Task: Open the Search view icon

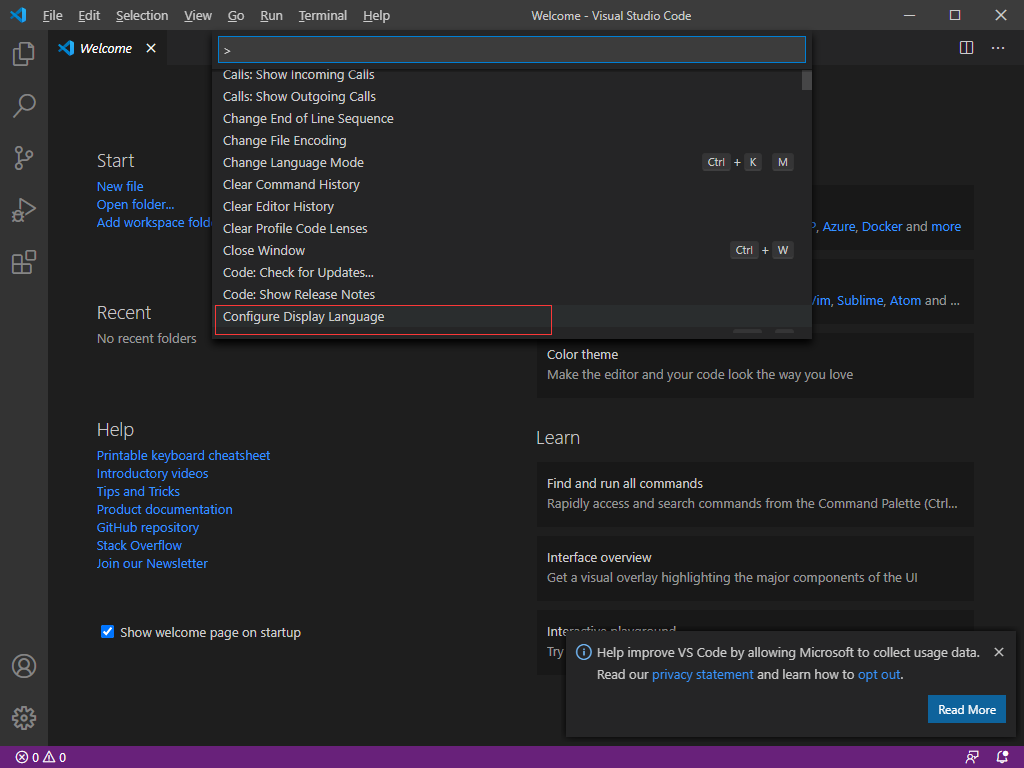Action: [x=24, y=106]
